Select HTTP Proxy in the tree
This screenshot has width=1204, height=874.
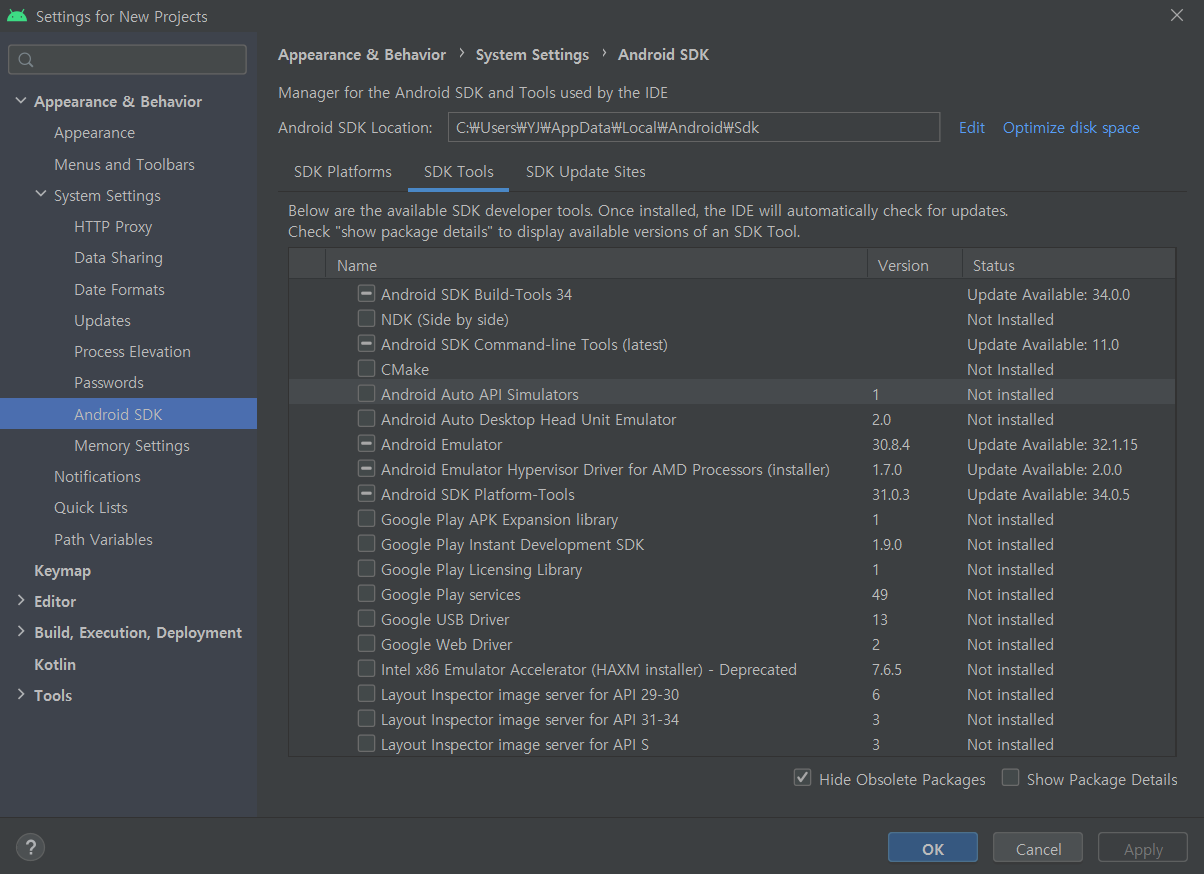[x=113, y=227]
